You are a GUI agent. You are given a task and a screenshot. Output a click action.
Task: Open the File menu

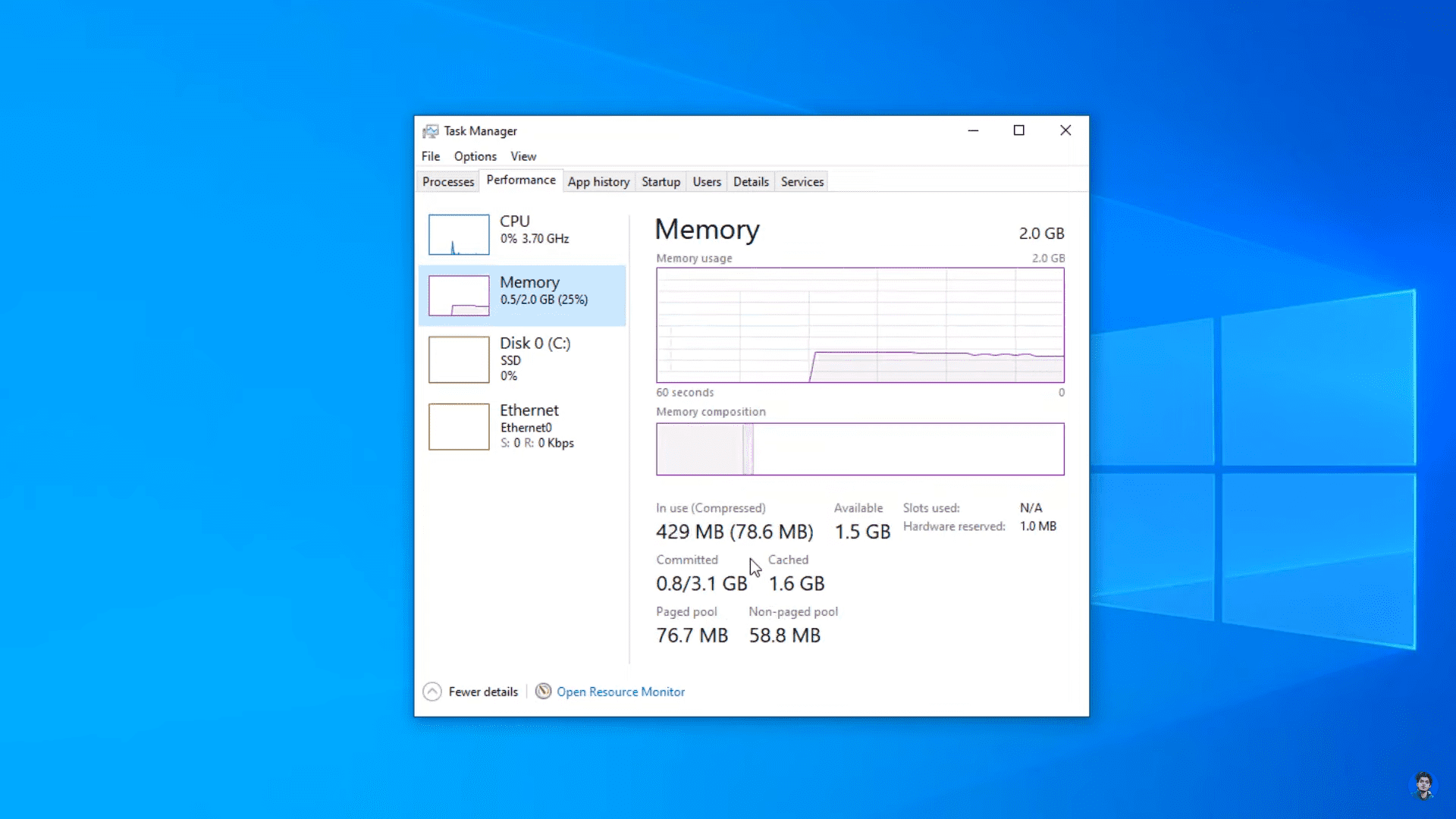coord(430,156)
